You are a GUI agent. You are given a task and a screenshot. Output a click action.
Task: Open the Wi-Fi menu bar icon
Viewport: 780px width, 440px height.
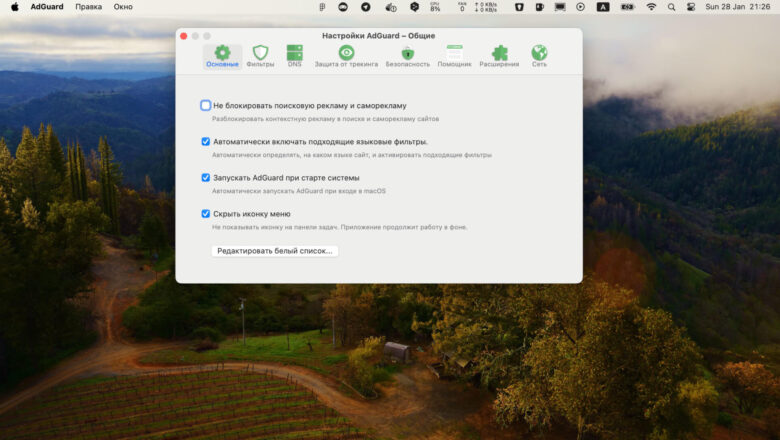(651, 7)
